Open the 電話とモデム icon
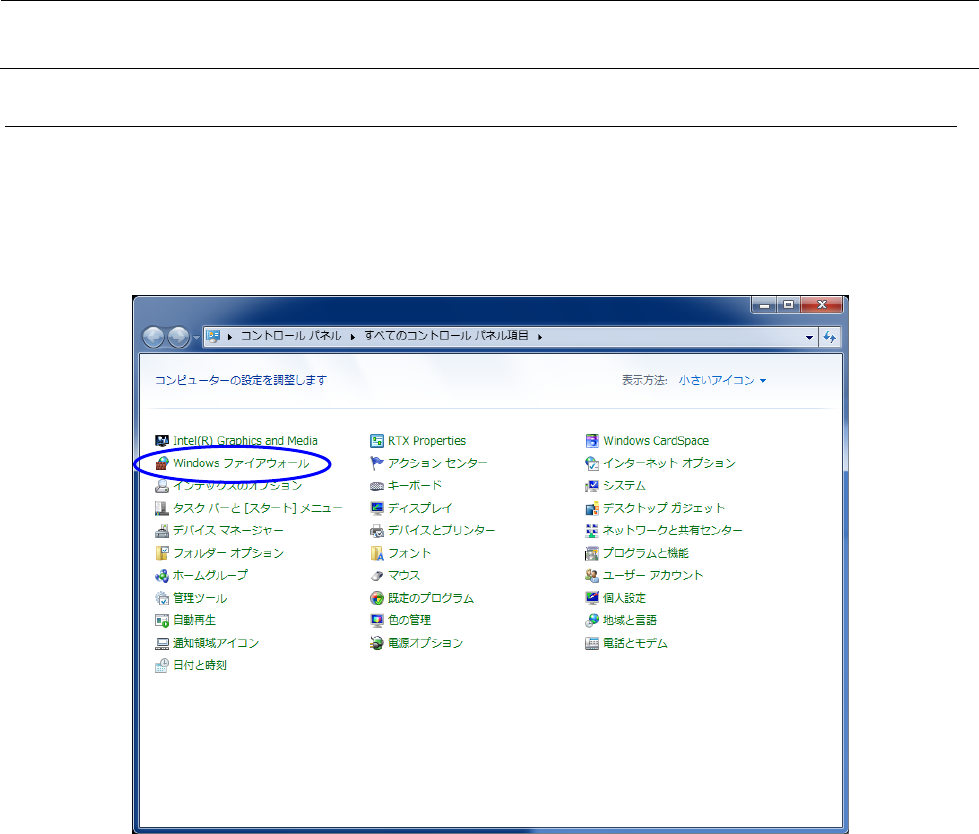 [592, 643]
